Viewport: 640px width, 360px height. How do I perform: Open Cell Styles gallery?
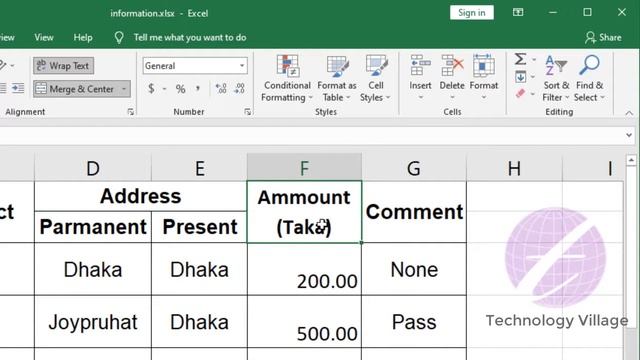coord(376,79)
